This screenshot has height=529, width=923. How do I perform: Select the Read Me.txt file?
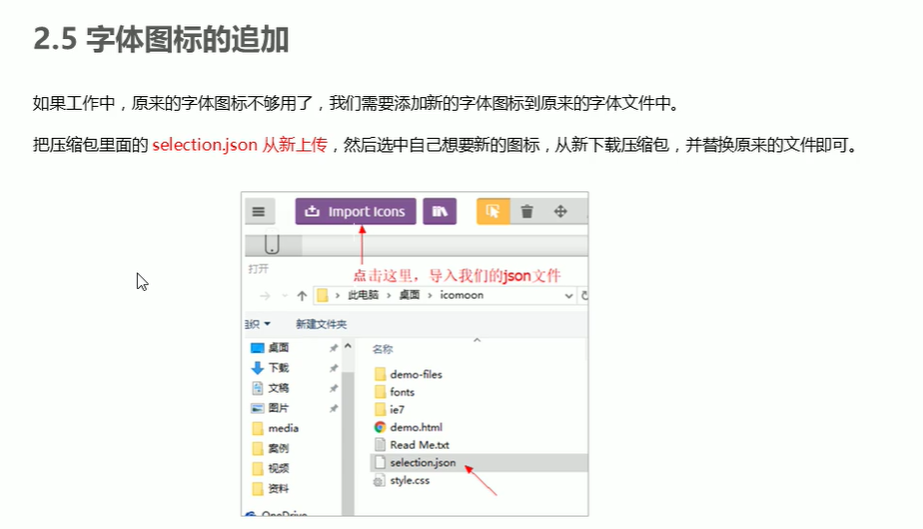(419, 445)
